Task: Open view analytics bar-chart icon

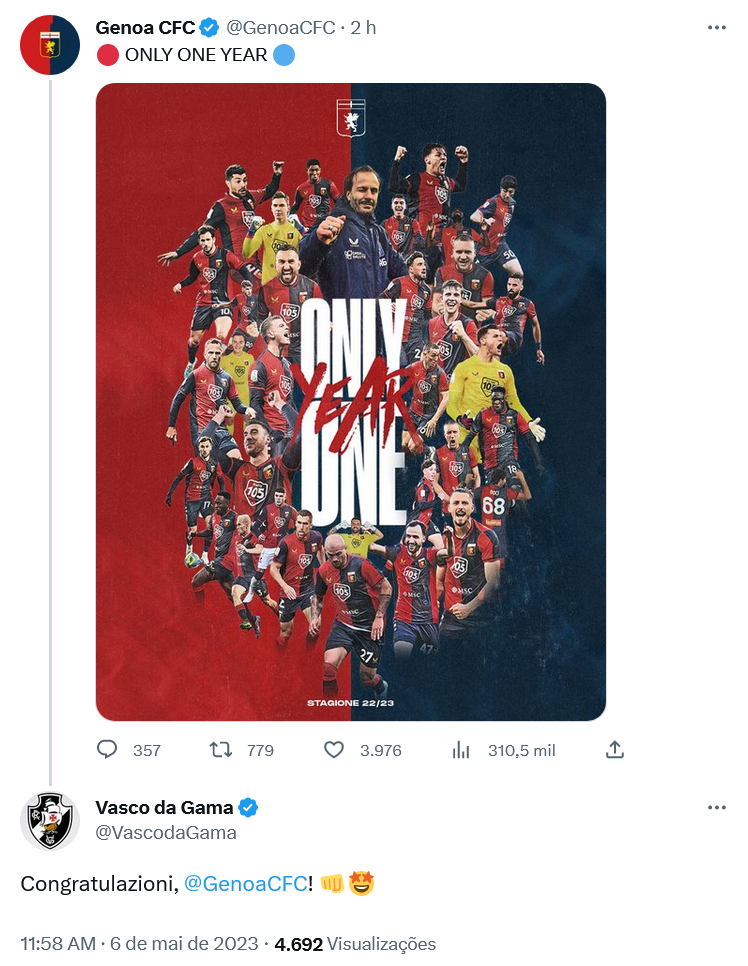Action: [462, 749]
